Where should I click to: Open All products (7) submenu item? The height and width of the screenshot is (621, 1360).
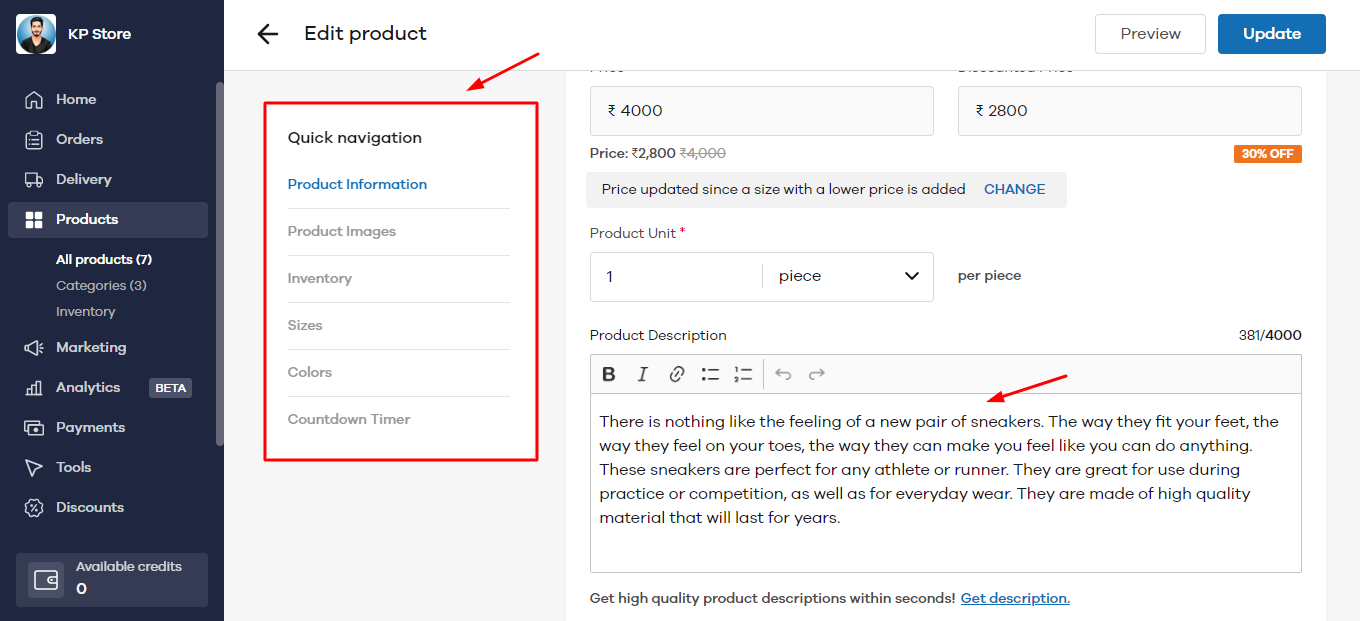[104, 260]
